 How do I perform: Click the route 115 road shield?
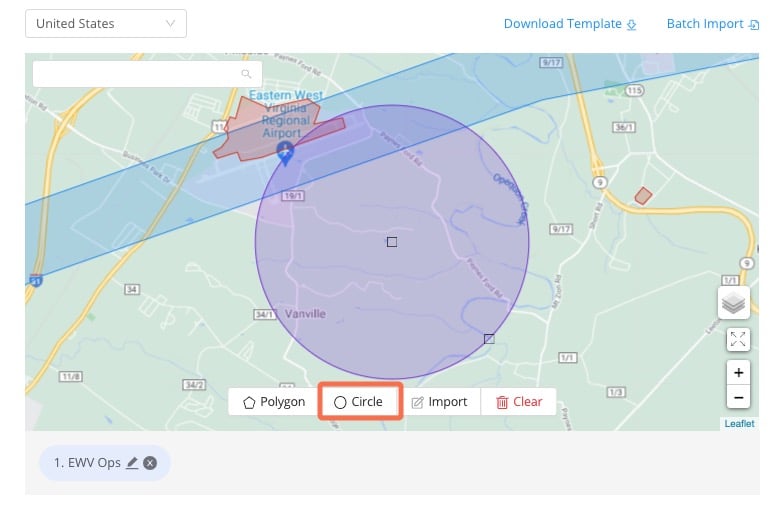(634, 90)
